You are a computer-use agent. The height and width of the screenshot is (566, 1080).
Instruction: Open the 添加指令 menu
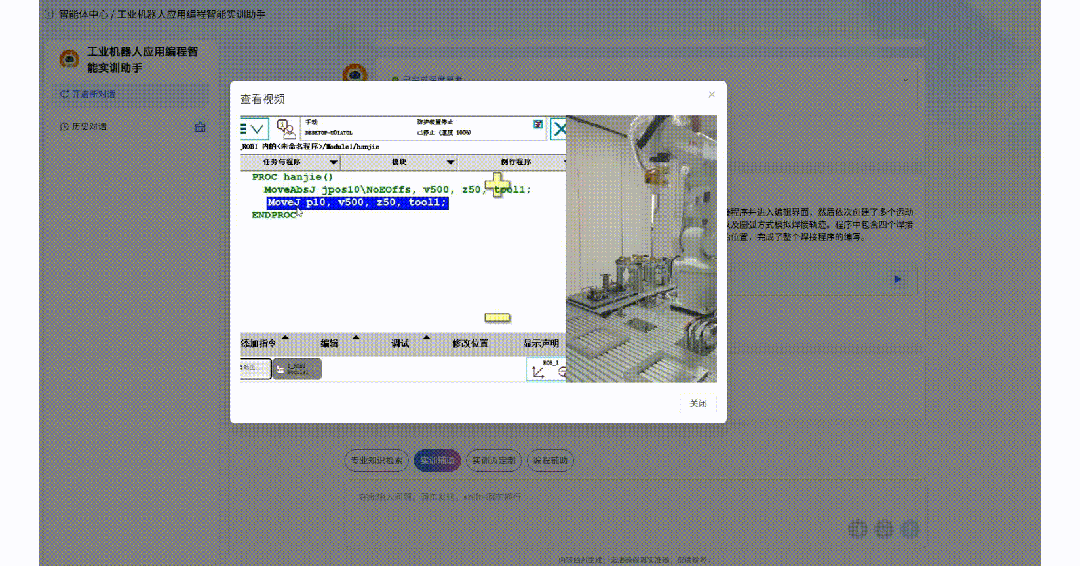(263, 343)
